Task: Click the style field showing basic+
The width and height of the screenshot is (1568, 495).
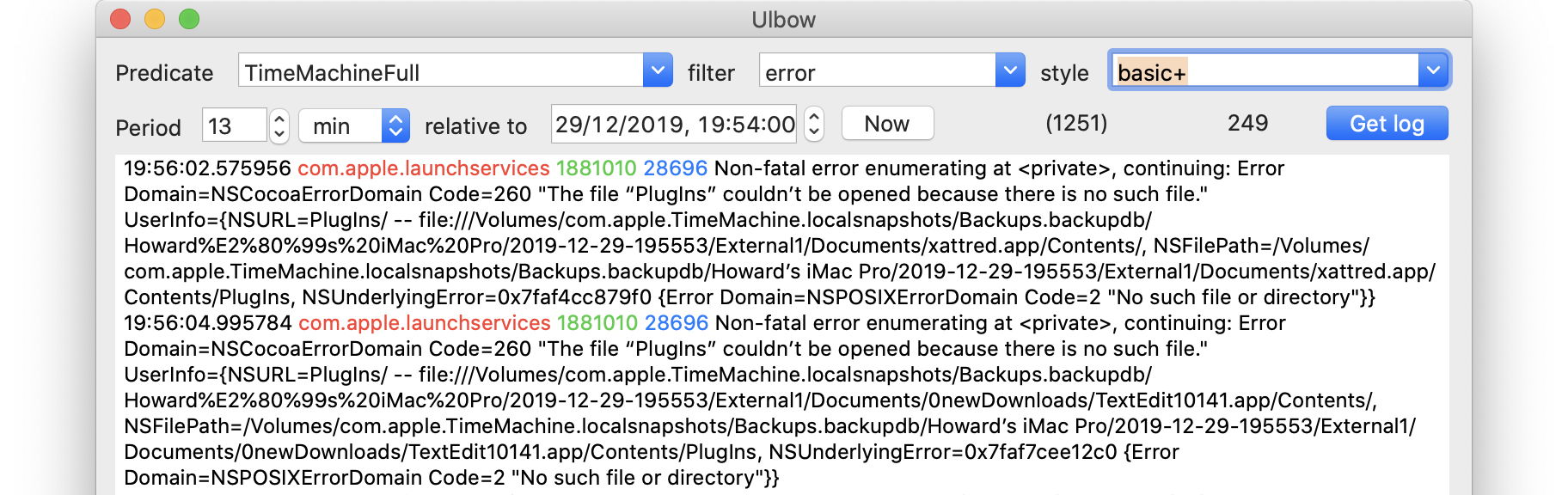Action: pyautogui.click(x=1264, y=70)
